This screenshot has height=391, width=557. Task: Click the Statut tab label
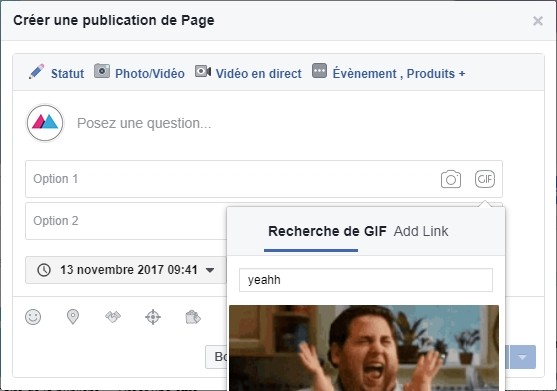point(67,74)
